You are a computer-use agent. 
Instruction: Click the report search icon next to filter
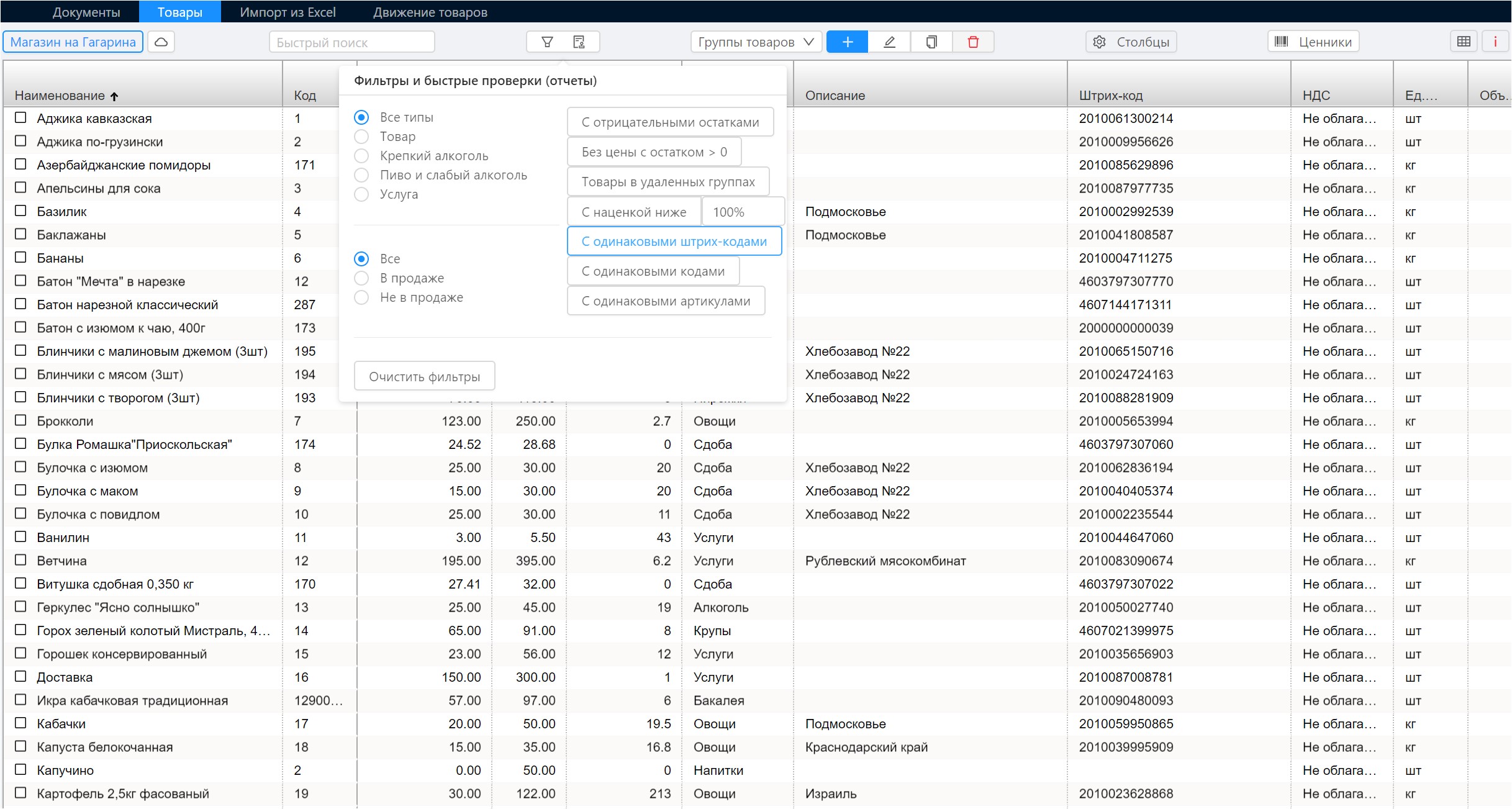579,42
